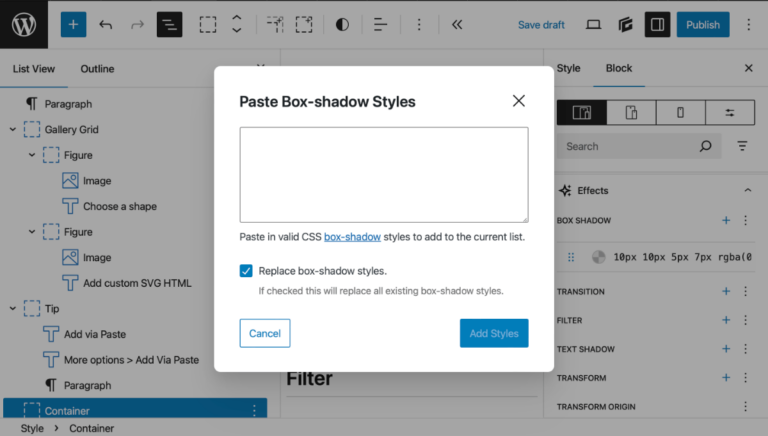This screenshot has width=768, height=436.
Task: Switch to the Style sidebar tab
Action: pos(568,68)
